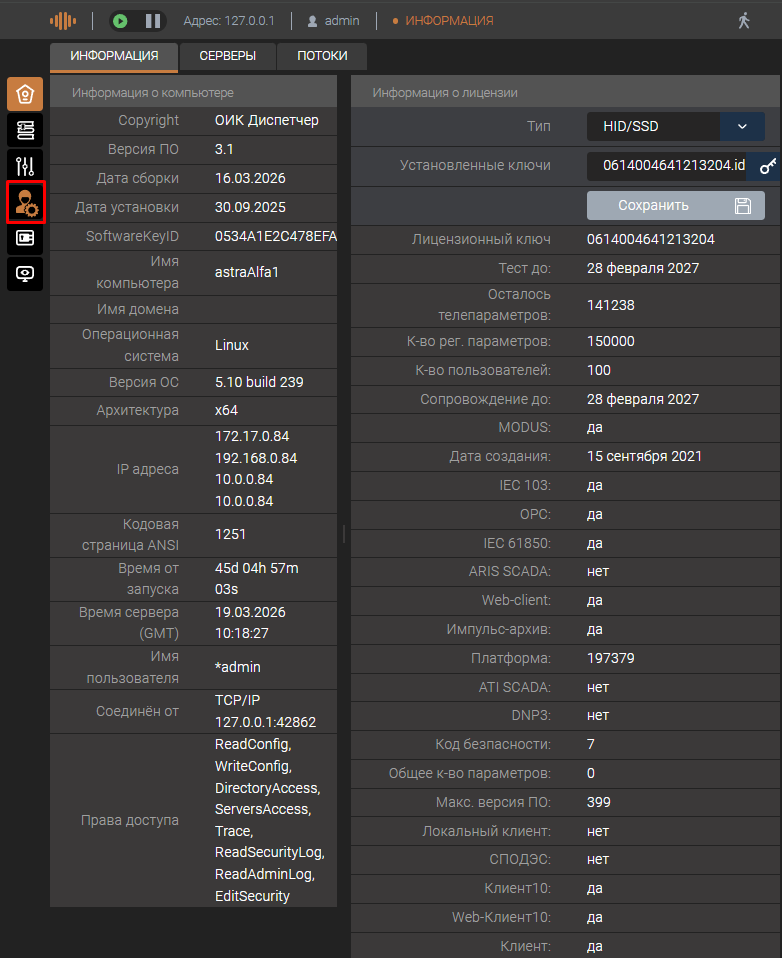Expand the HID/SSD type dropdown arrow

click(x=742, y=127)
